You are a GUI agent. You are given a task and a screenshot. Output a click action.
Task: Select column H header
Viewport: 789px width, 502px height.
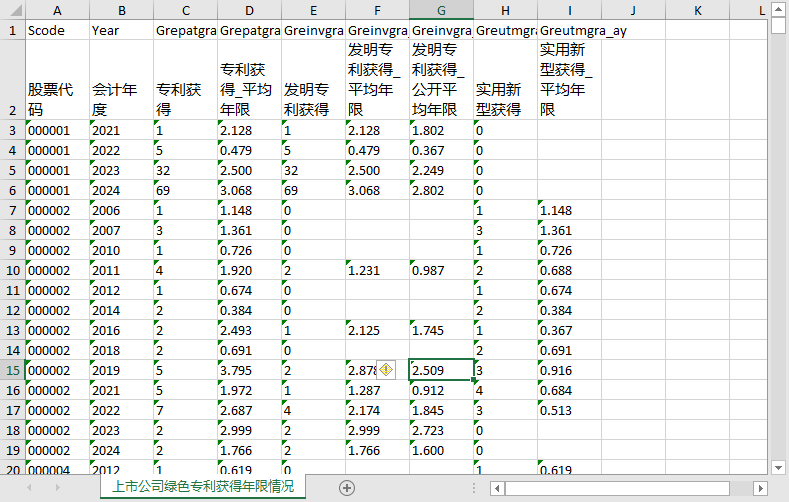(505, 10)
